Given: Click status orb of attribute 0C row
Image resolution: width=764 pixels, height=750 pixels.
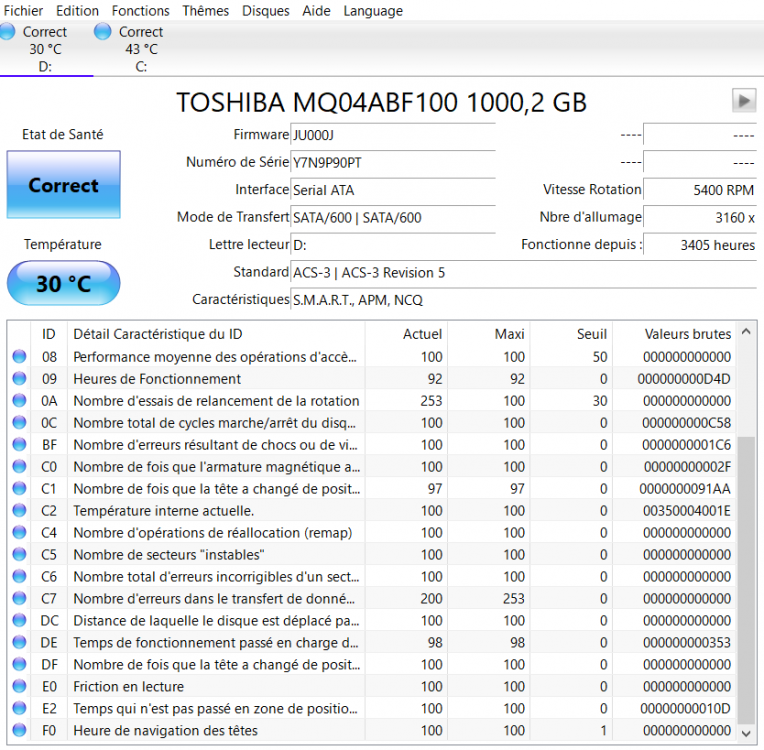Looking at the screenshot, I should point(19,423).
